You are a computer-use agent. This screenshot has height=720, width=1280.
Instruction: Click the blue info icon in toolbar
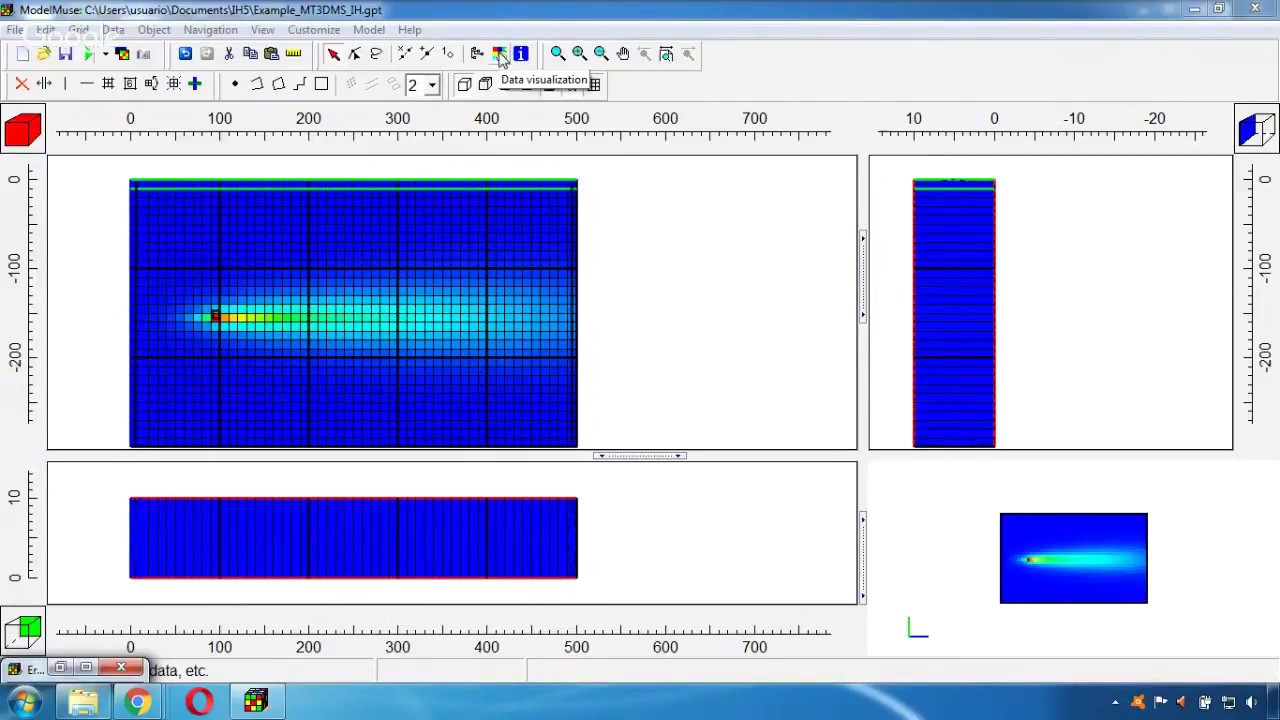click(x=521, y=54)
